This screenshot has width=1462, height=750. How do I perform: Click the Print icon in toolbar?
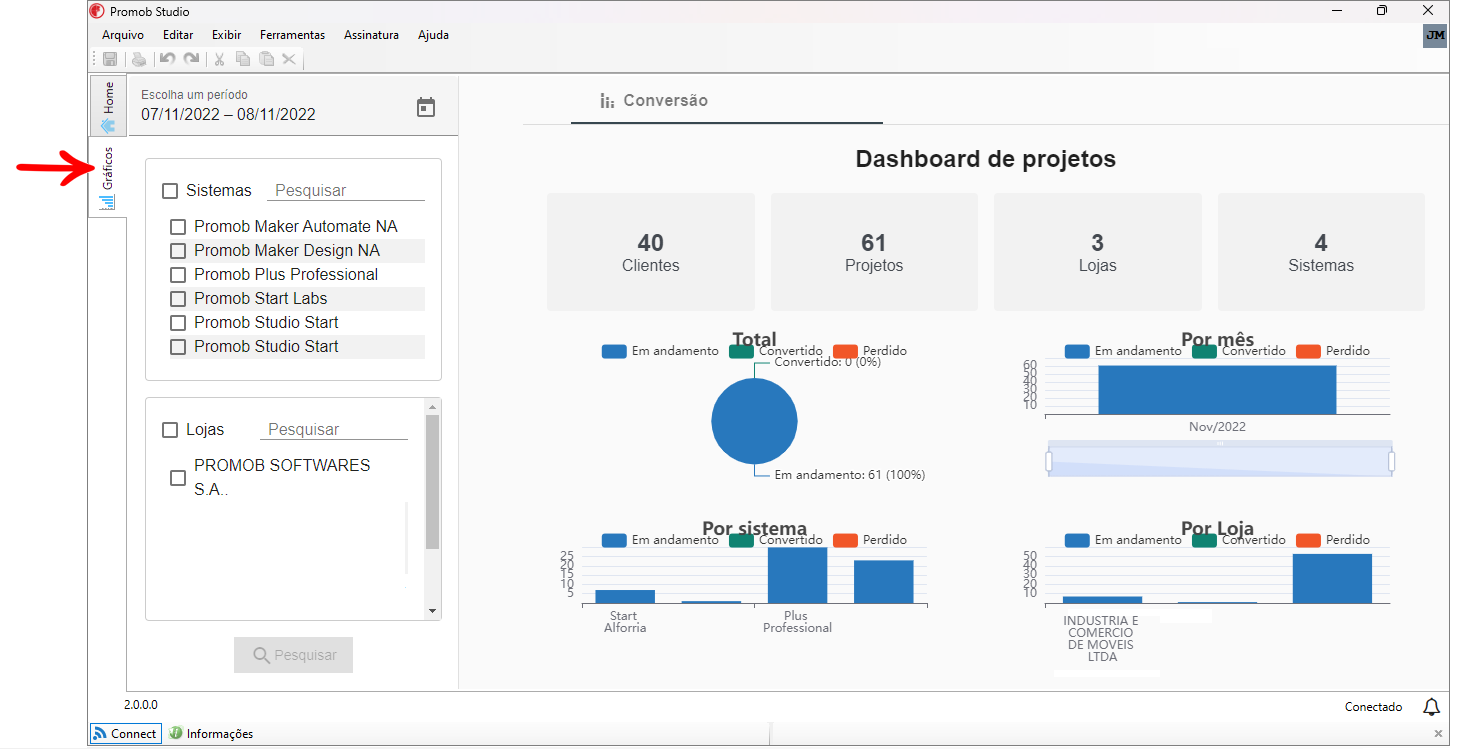tap(139, 59)
